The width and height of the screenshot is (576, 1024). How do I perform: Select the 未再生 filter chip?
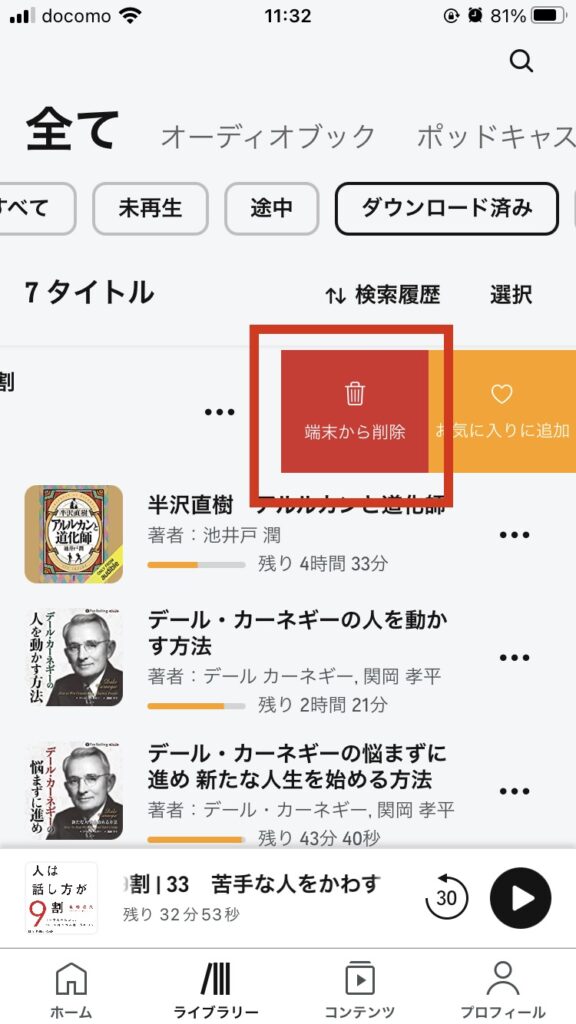(x=150, y=208)
